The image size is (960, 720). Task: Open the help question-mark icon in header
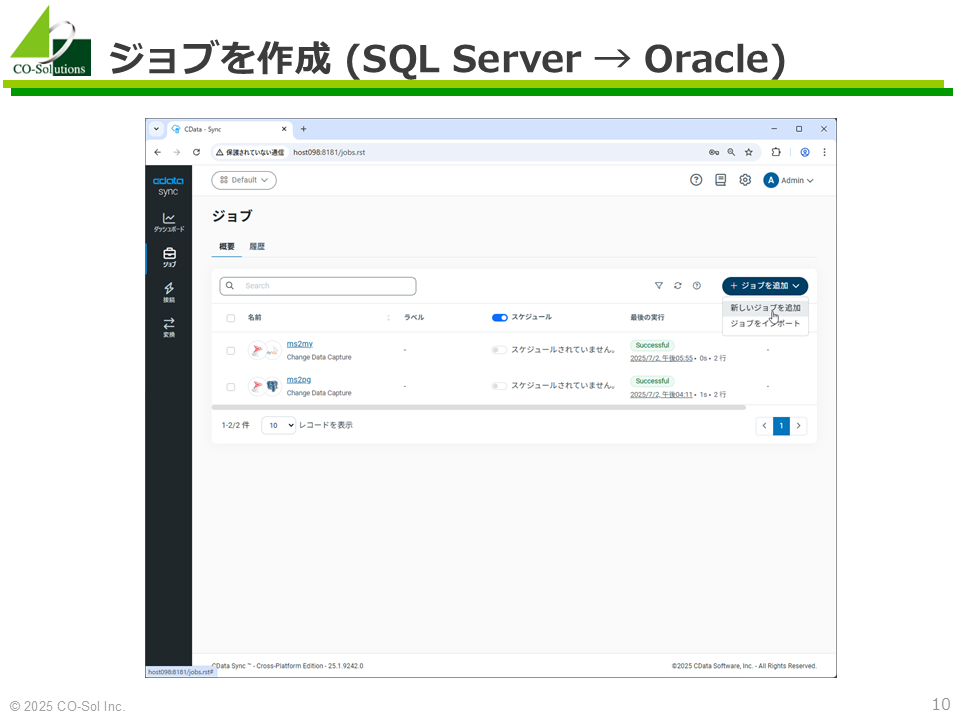point(696,180)
